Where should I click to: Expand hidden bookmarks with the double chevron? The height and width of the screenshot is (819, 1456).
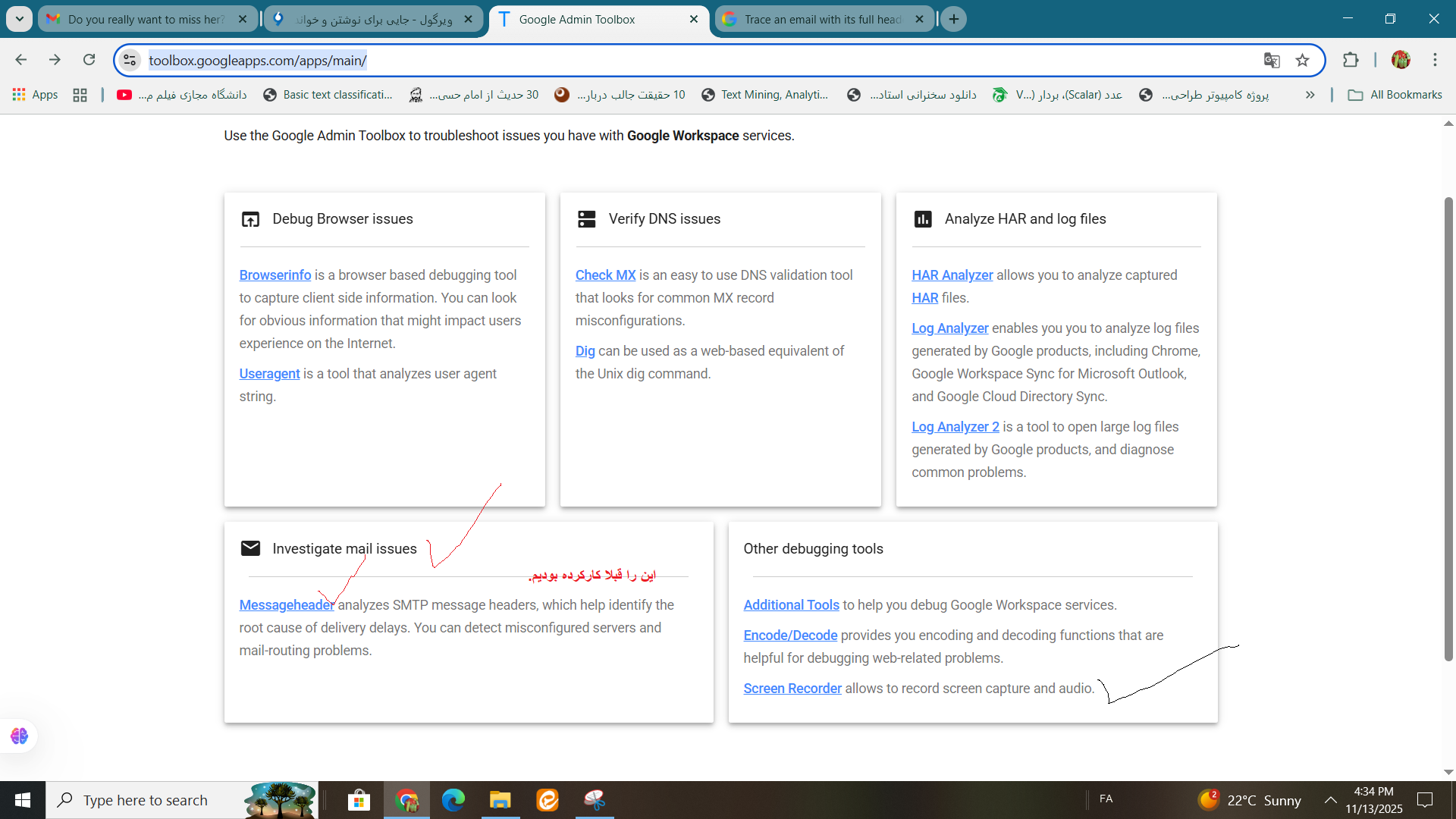click(x=1310, y=95)
